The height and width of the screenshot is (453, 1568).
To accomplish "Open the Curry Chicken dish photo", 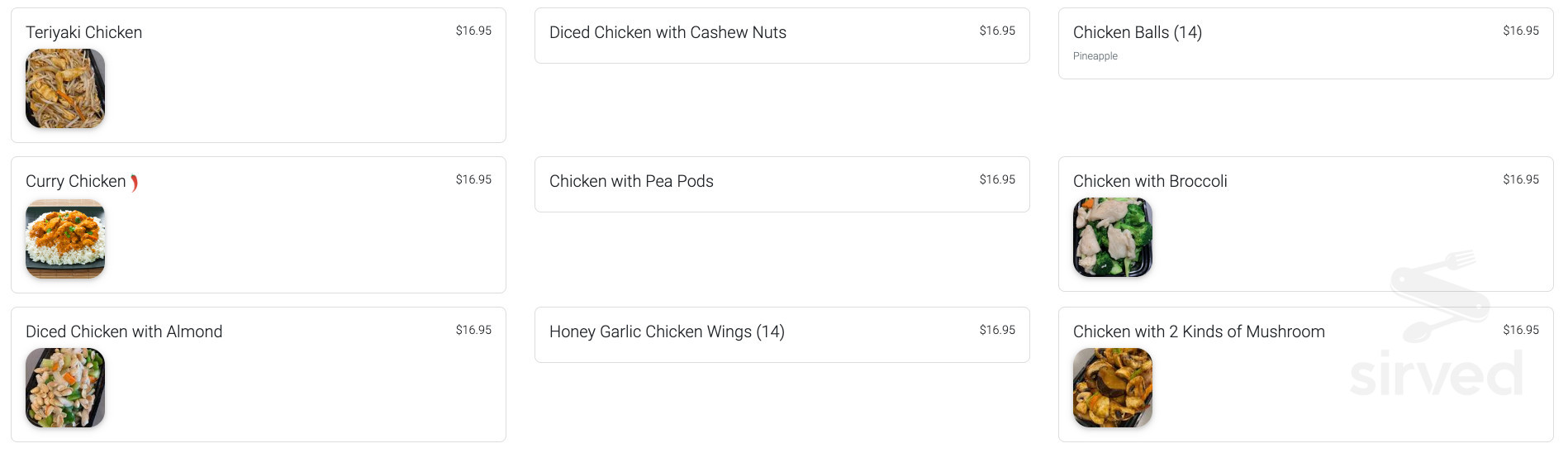I will click(65, 239).
